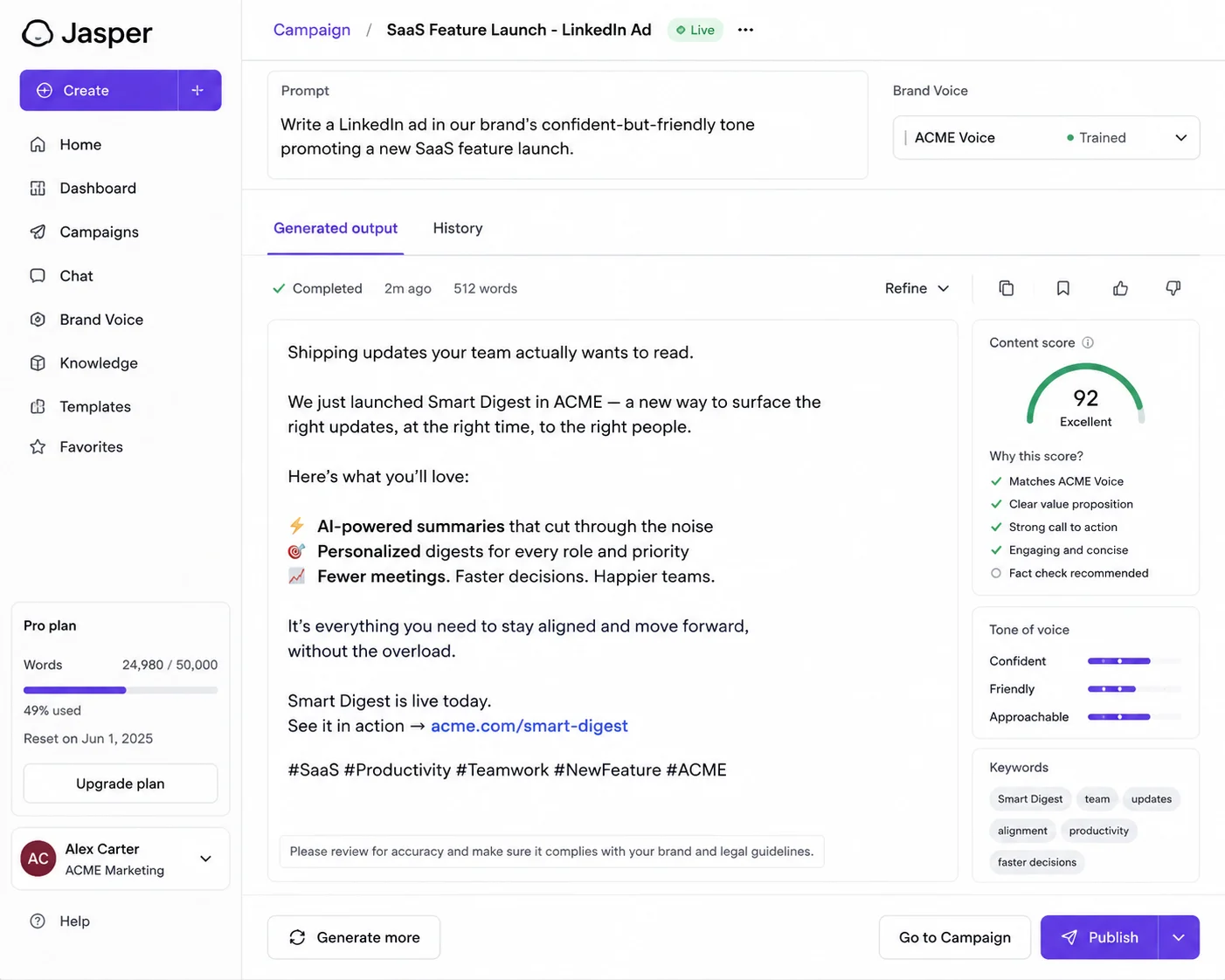Viewport: 1225px width, 980px height.
Task: Click the words usage progress bar
Action: pos(121,690)
